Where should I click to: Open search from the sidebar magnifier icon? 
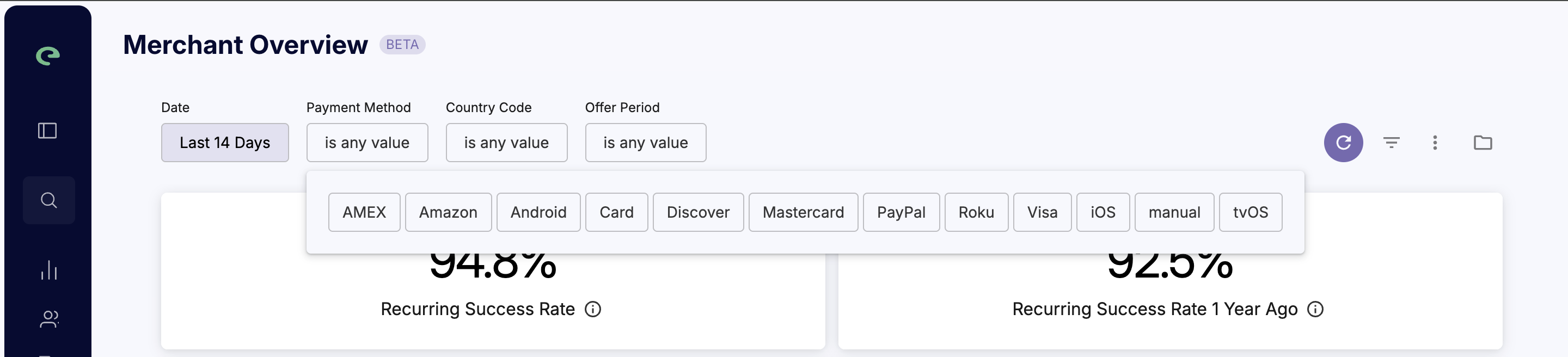click(x=48, y=200)
